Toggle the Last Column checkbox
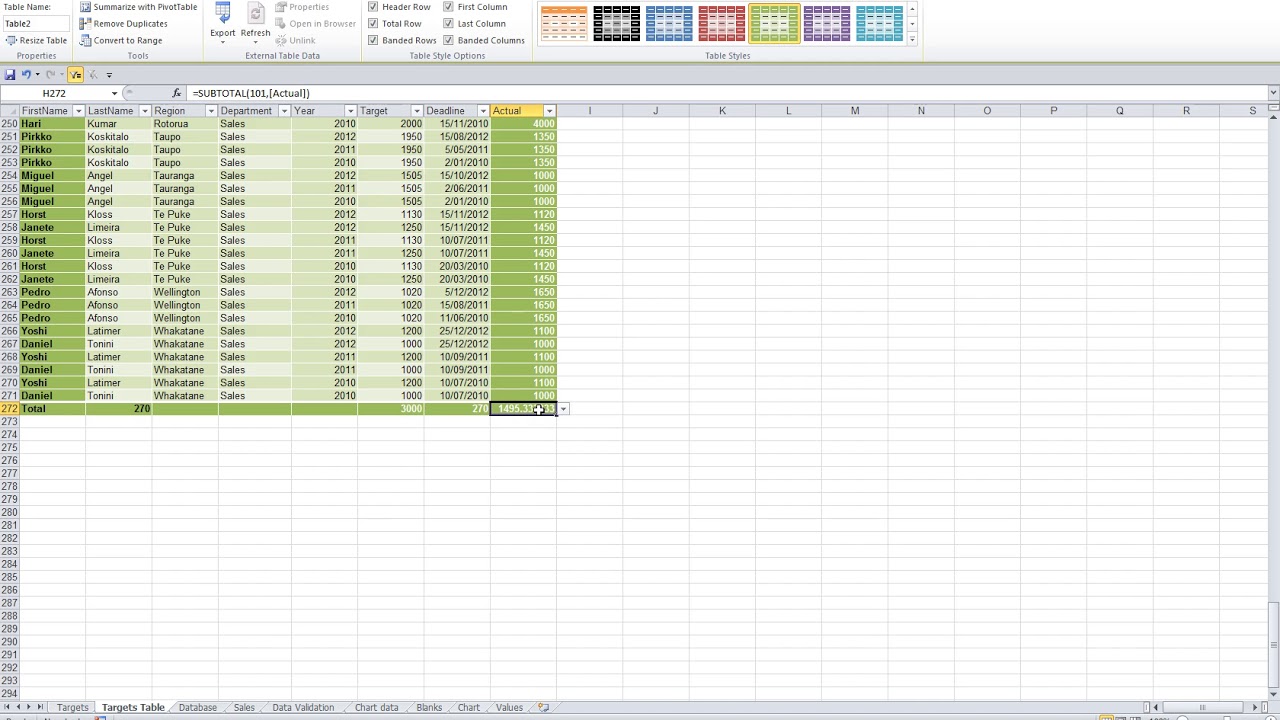Viewport: 1280px width, 720px height. (x=448, y=23)
